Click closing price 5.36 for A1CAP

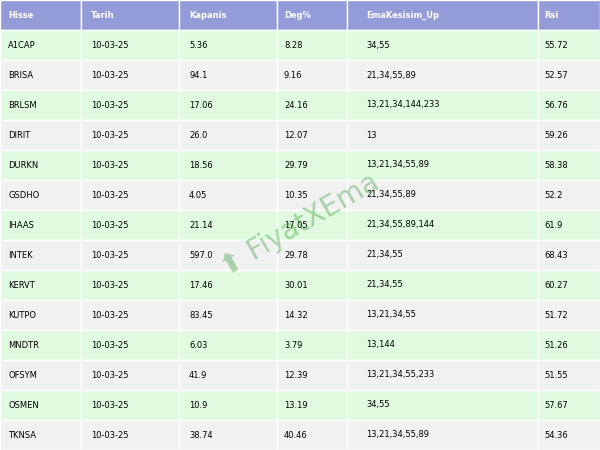[199, 45]
